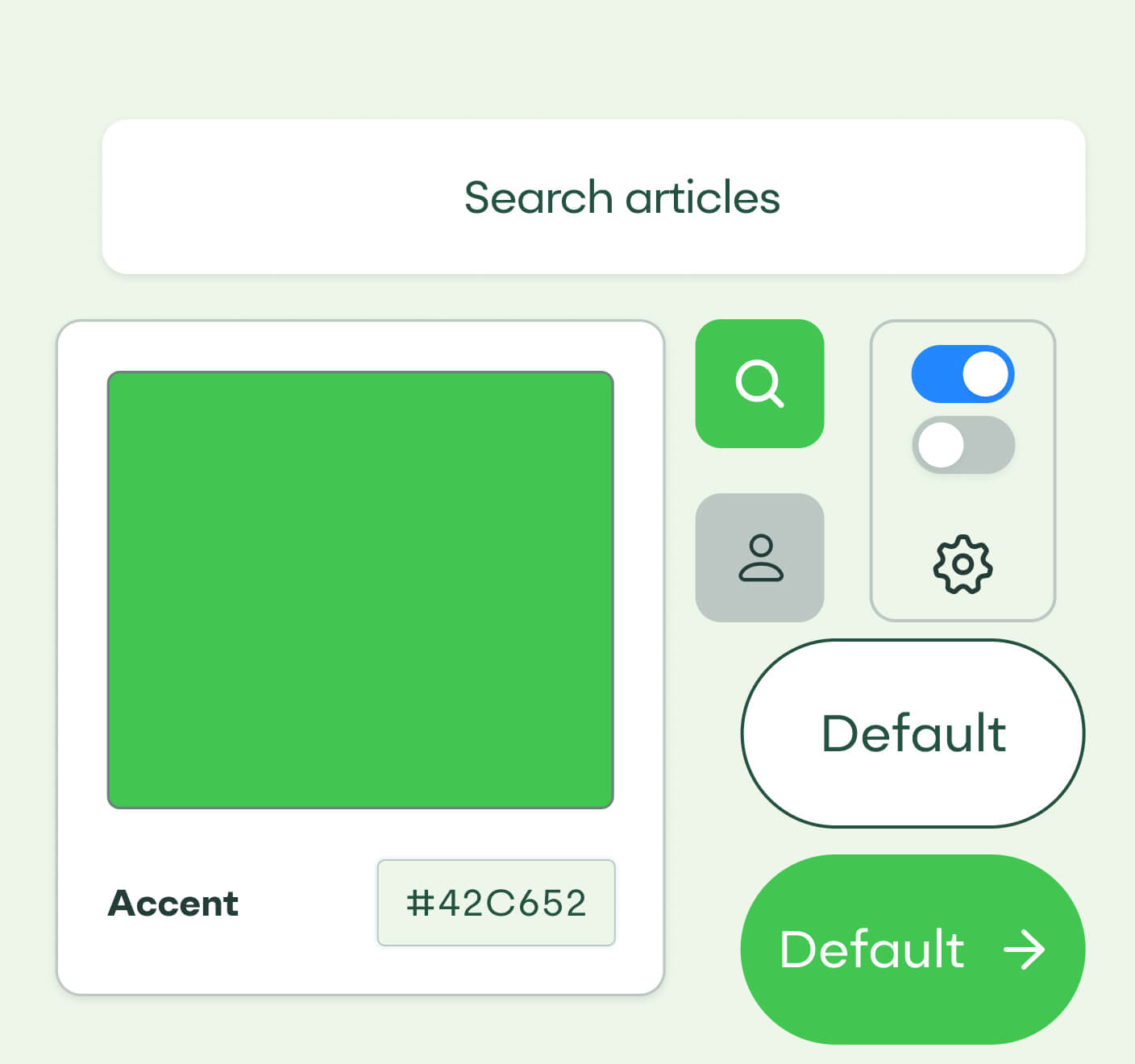The height and width of the screenshot is (1064, 1135).
Task: Click the Search articles placeholder text
Action: coord(622,198)
